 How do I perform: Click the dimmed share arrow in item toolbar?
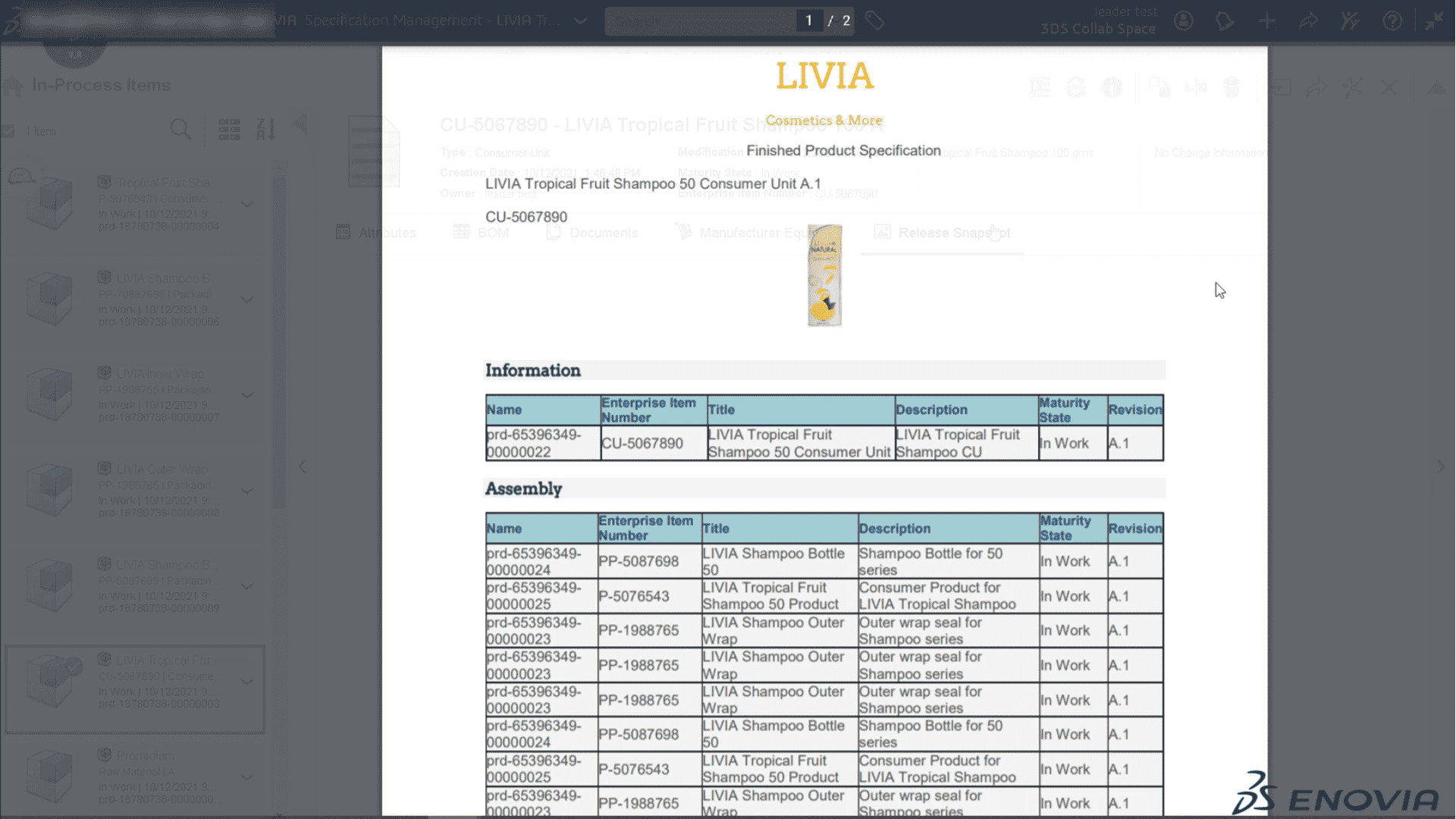1316,88
